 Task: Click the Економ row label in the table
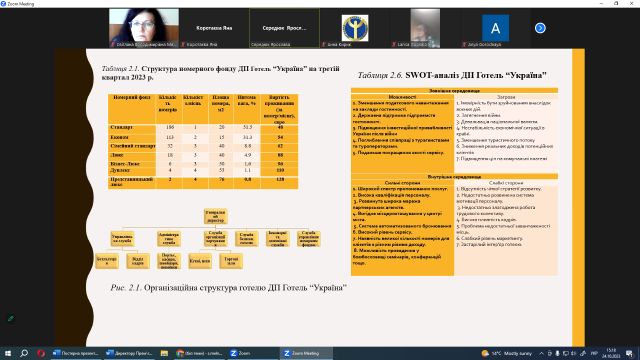point(120,138)
